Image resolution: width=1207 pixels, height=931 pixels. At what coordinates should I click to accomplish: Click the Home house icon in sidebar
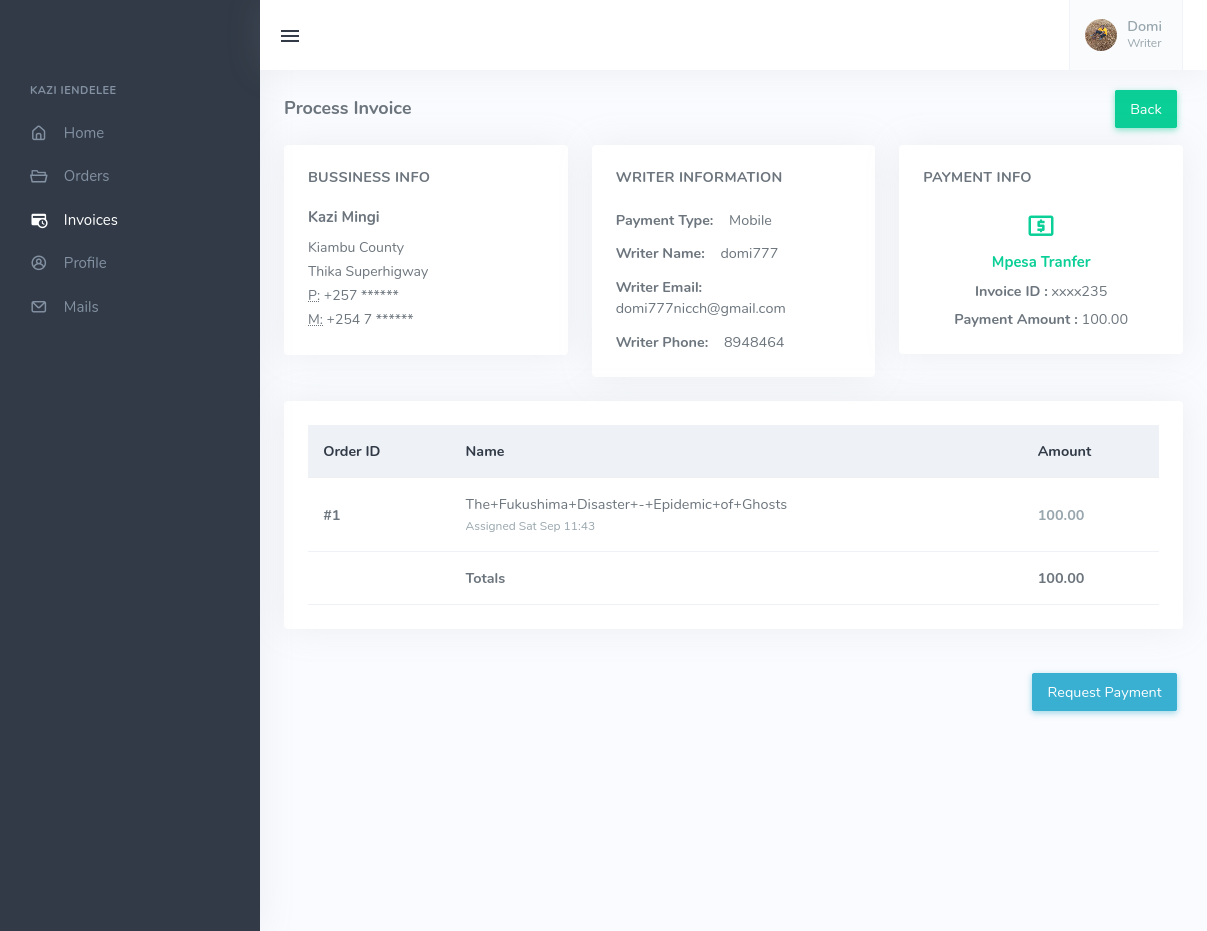tap(39, 133)
